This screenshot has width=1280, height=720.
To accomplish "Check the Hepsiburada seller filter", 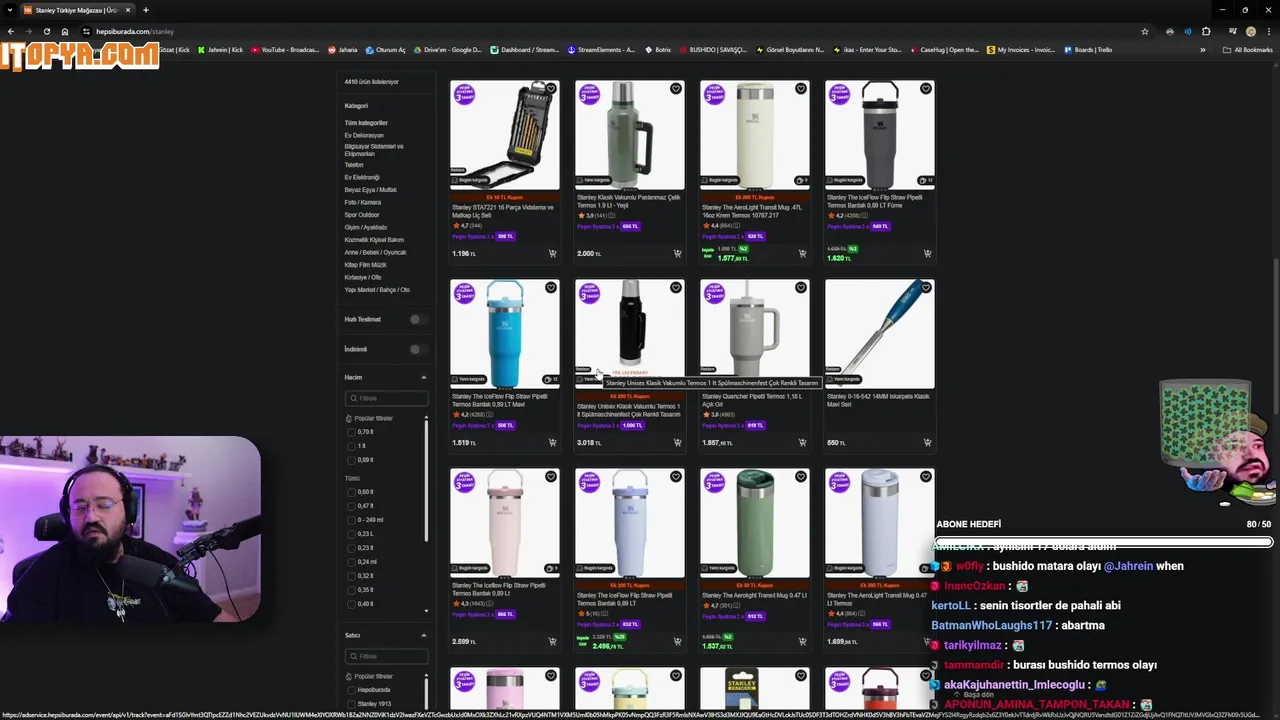I will (351, 690).
